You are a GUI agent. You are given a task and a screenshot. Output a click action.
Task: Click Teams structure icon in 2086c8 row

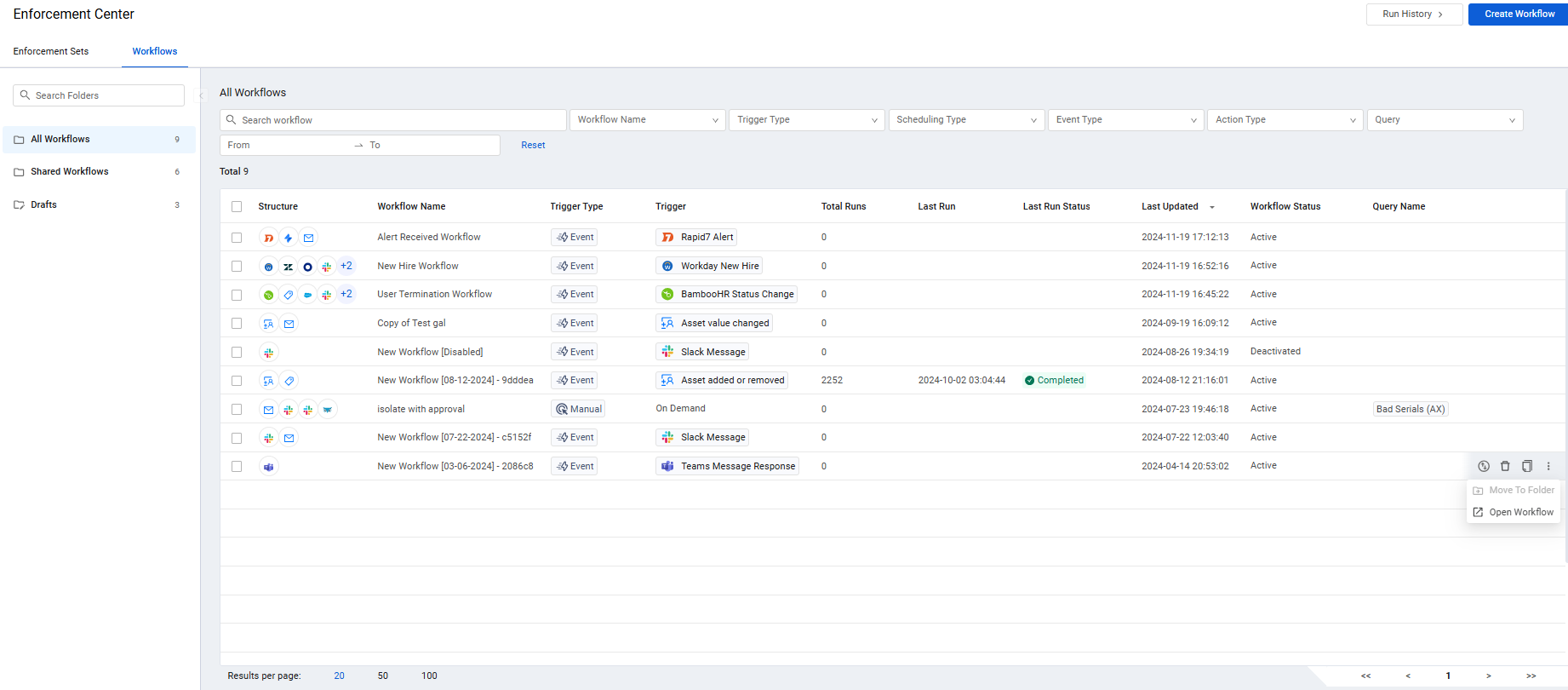click(269, 466)
